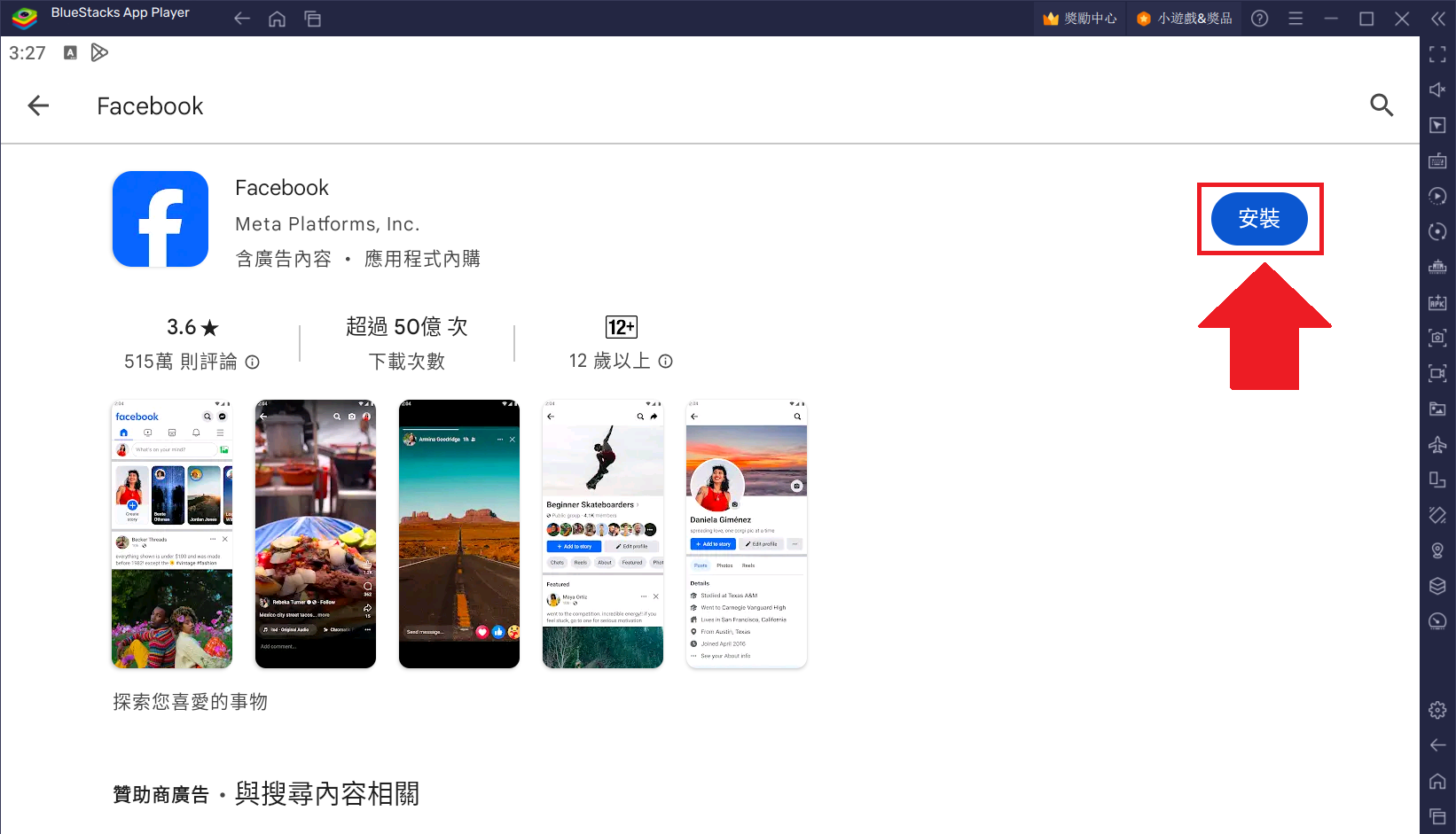Start screen recording with video icon
Image resolution: width=1456 pixels, height=834 pixels.
[1437, 373]
